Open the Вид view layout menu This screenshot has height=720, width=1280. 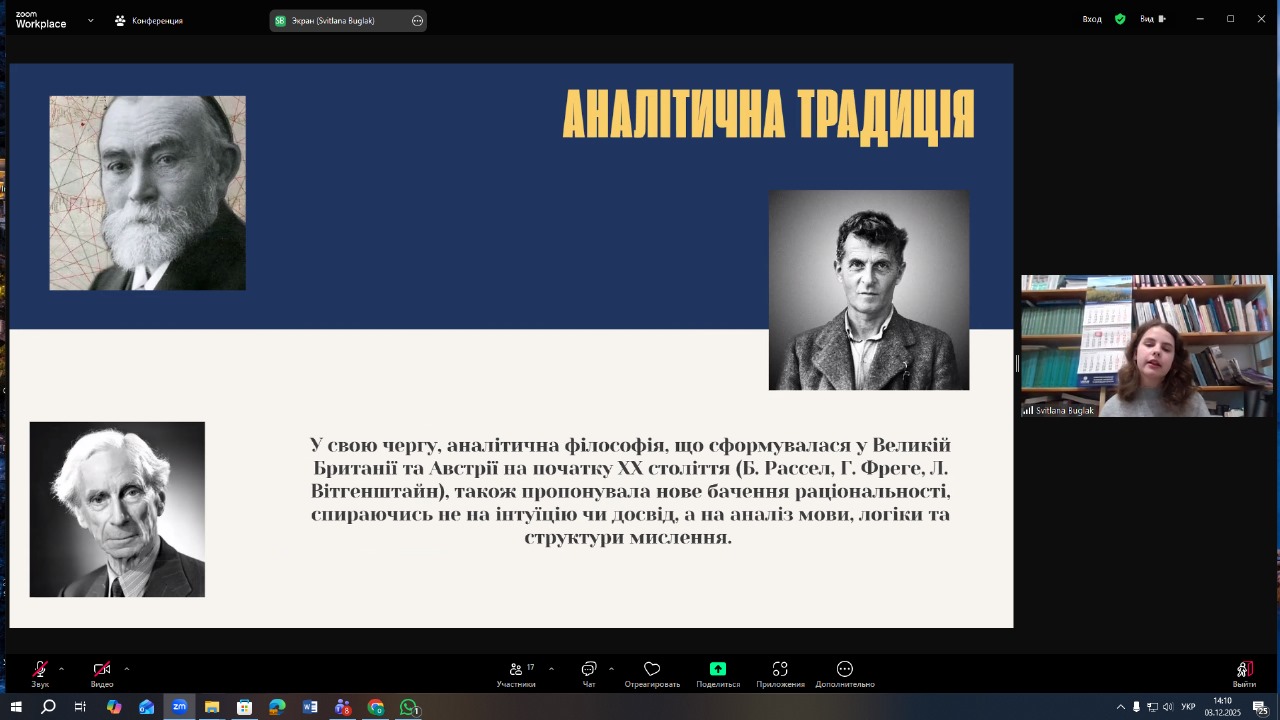[x=1152, y=19]
